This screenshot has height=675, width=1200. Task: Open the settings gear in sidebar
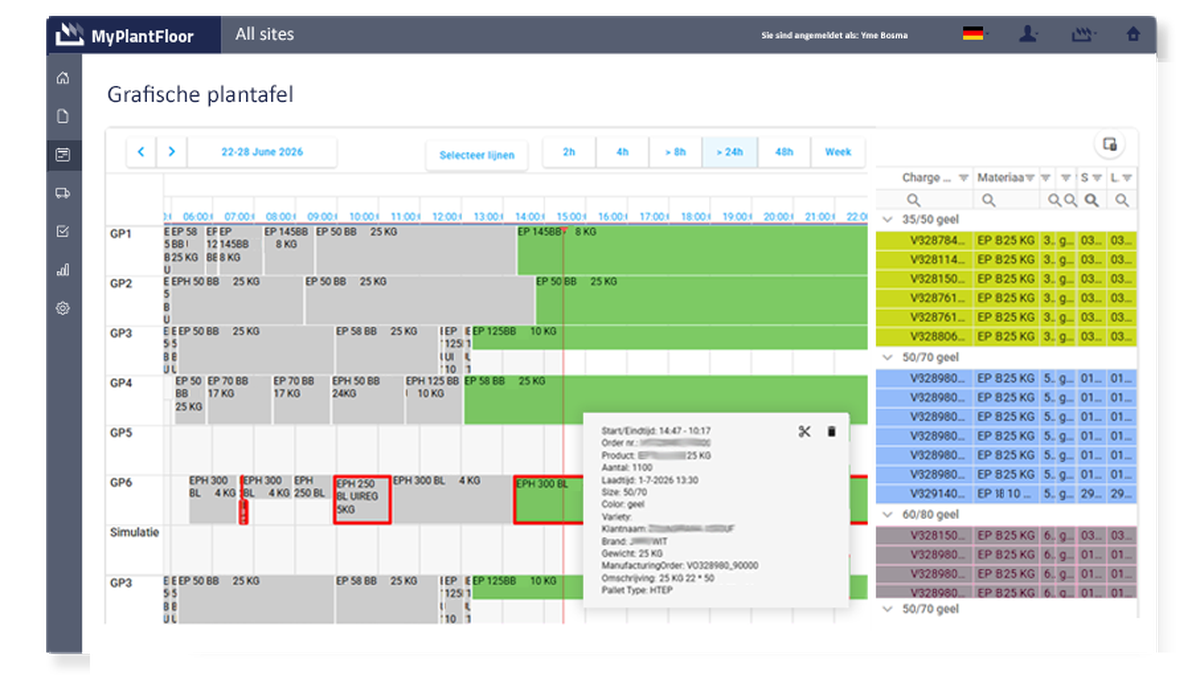click(x=63, y=308)
